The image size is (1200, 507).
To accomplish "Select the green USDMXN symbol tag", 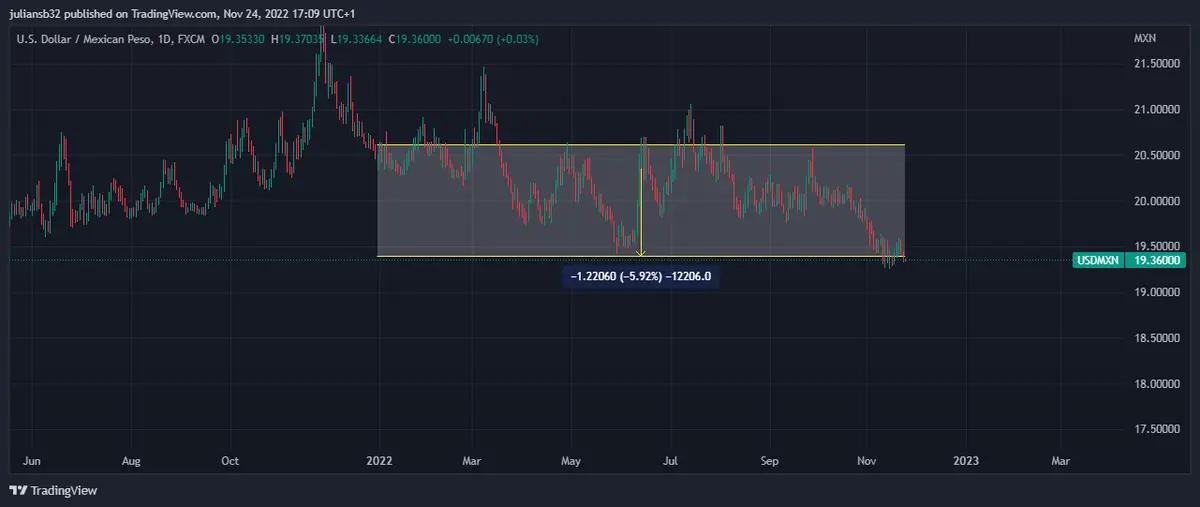I will coord(1097,259).
